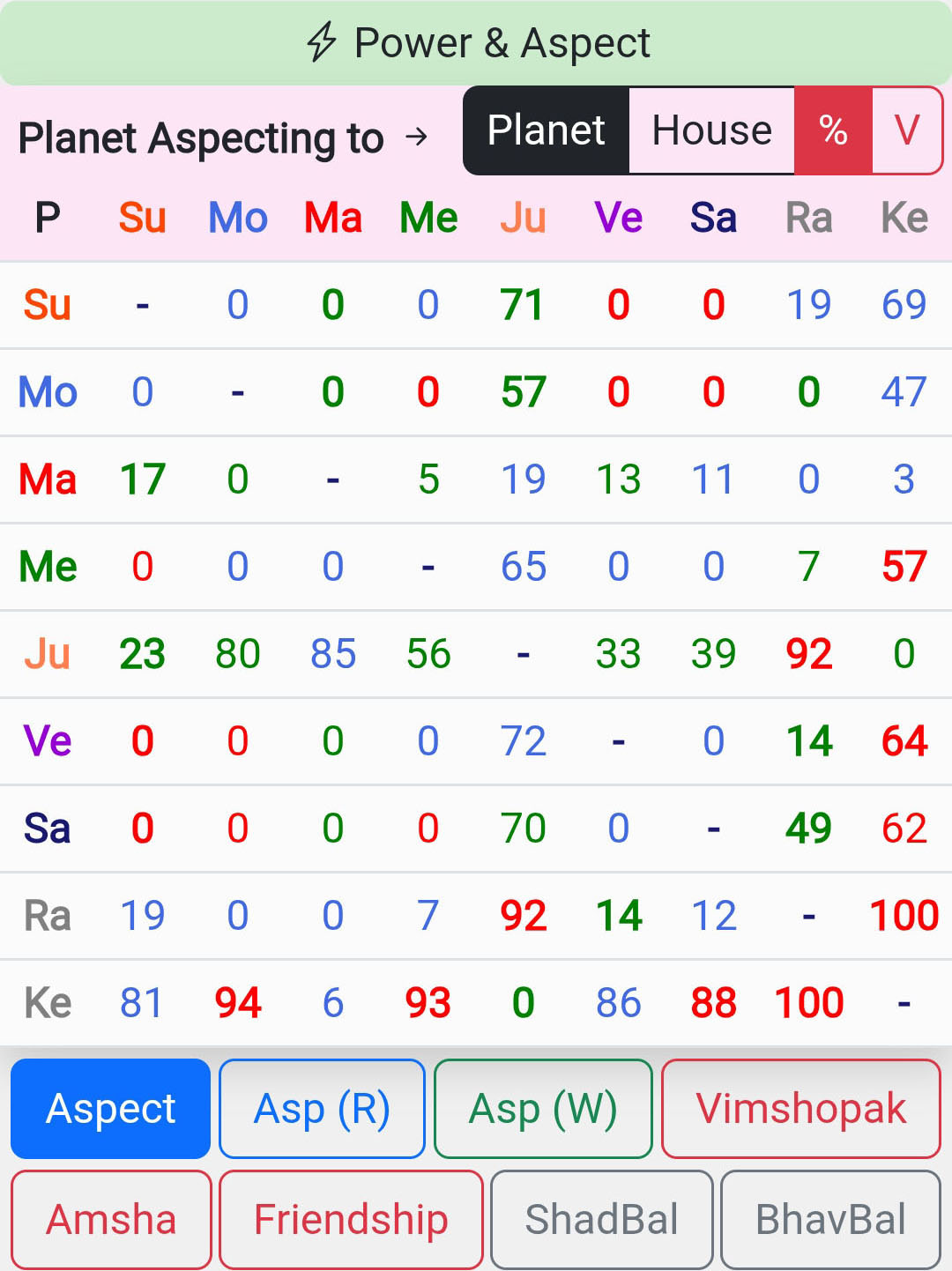Viewport: 952px width, 1271px height.
Task: Switch to House aspect view
Action: [711, 130]
